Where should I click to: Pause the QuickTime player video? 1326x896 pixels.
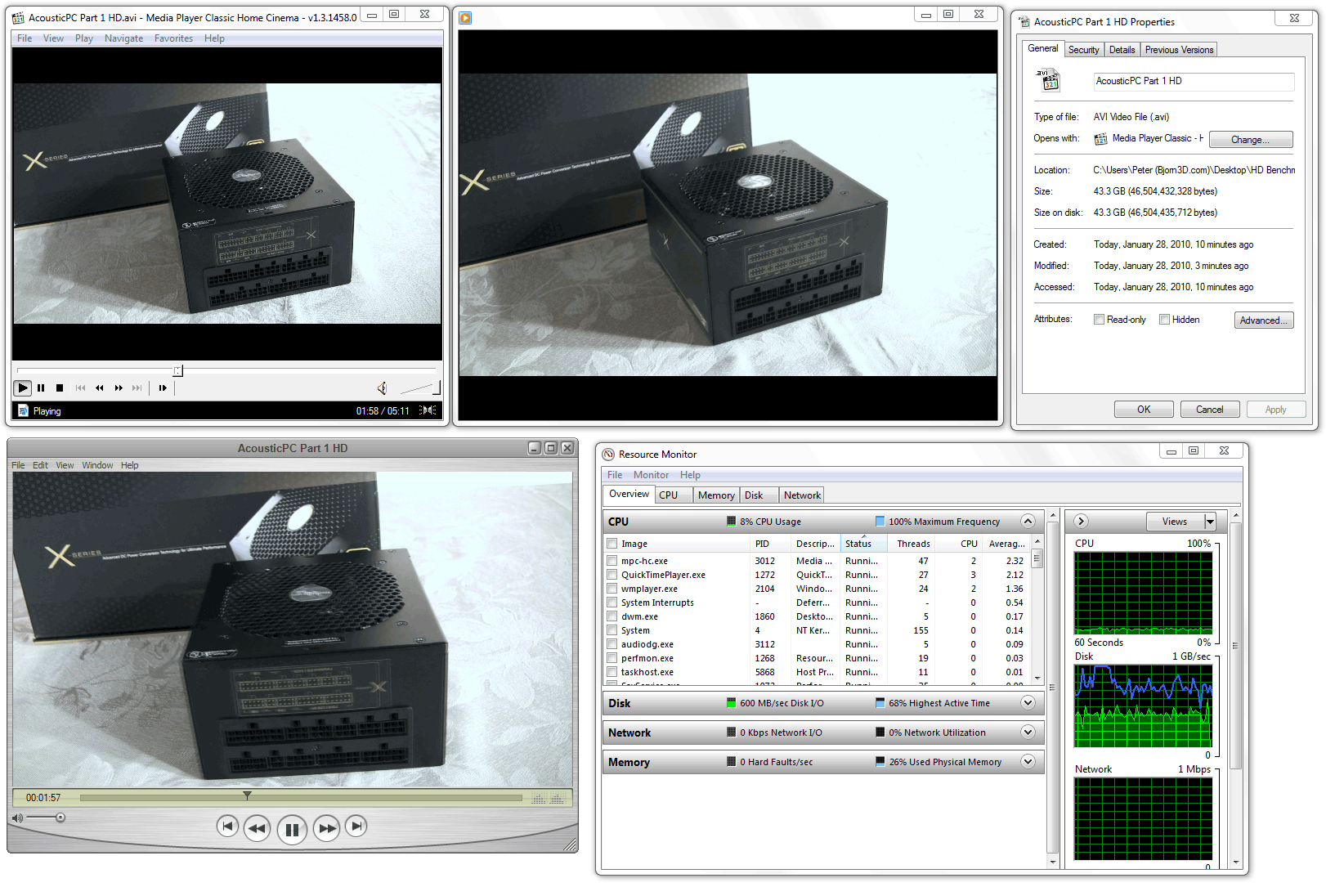292,829
